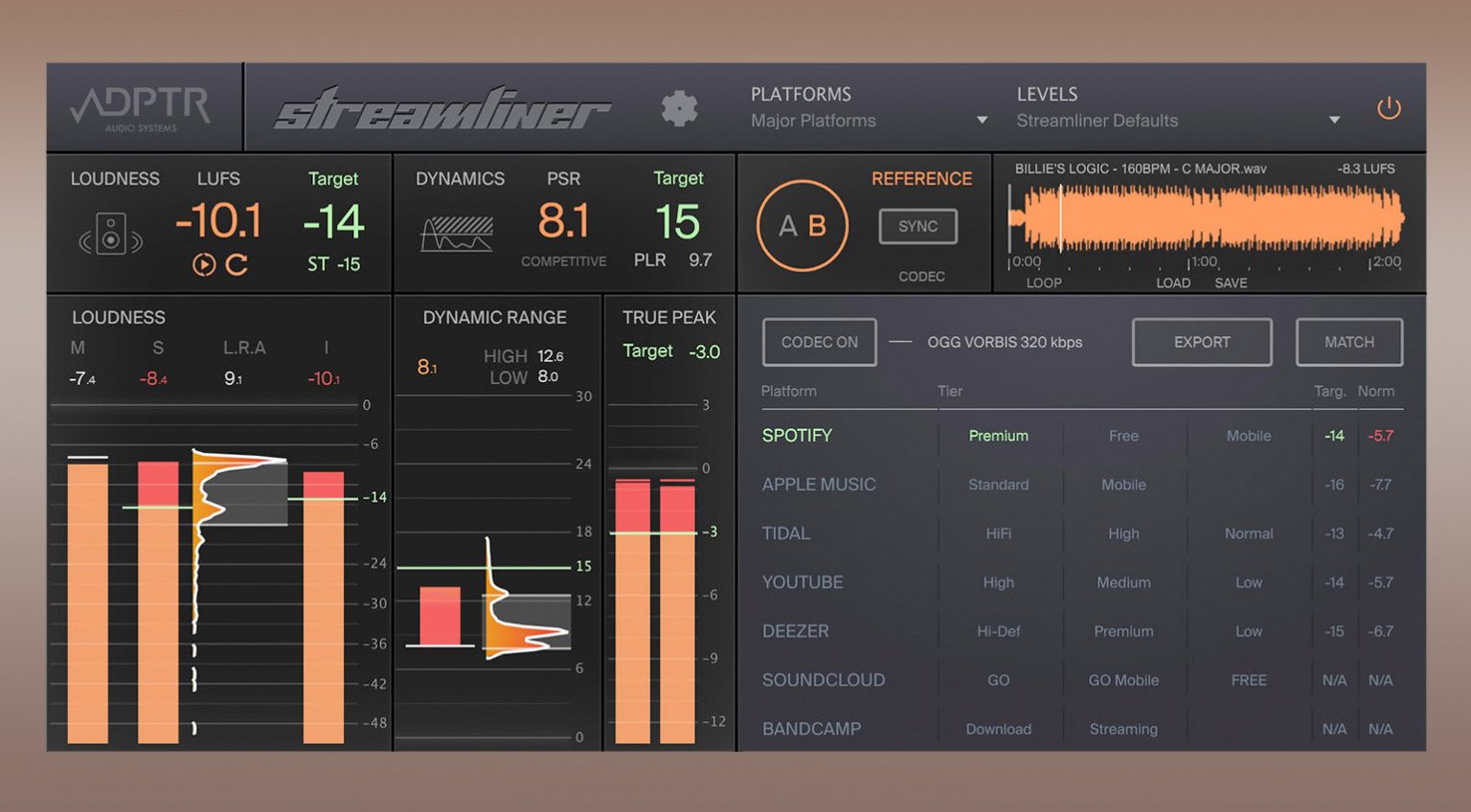Choose Bandcamp Streaming tier
This screenshot has width=1471, height=812.
click(x=1123, y=729)
